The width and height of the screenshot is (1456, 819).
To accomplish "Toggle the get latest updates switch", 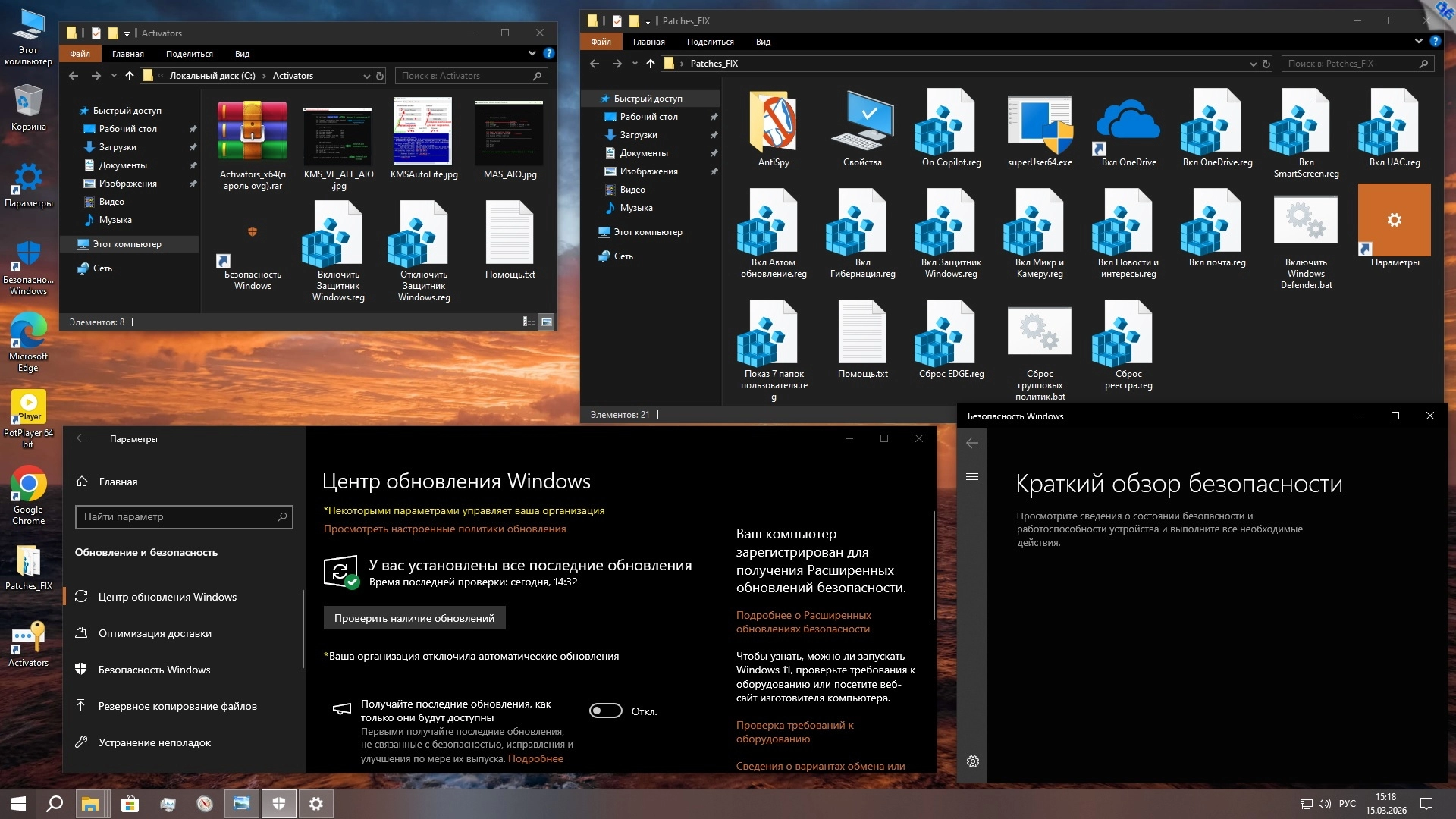I will pyautogui.click(x=606, y=711).
